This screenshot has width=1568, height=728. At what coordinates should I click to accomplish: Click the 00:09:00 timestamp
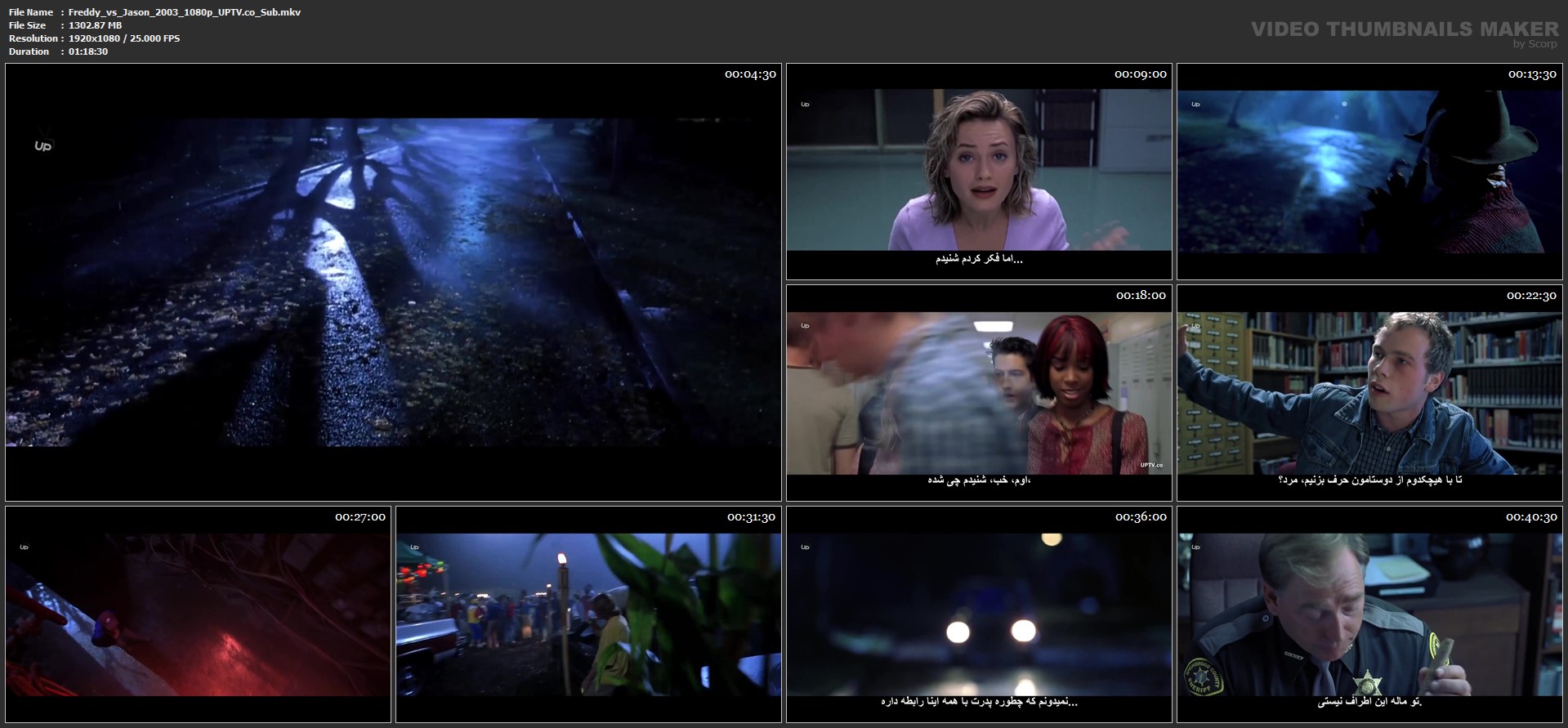click(1141, 74)
